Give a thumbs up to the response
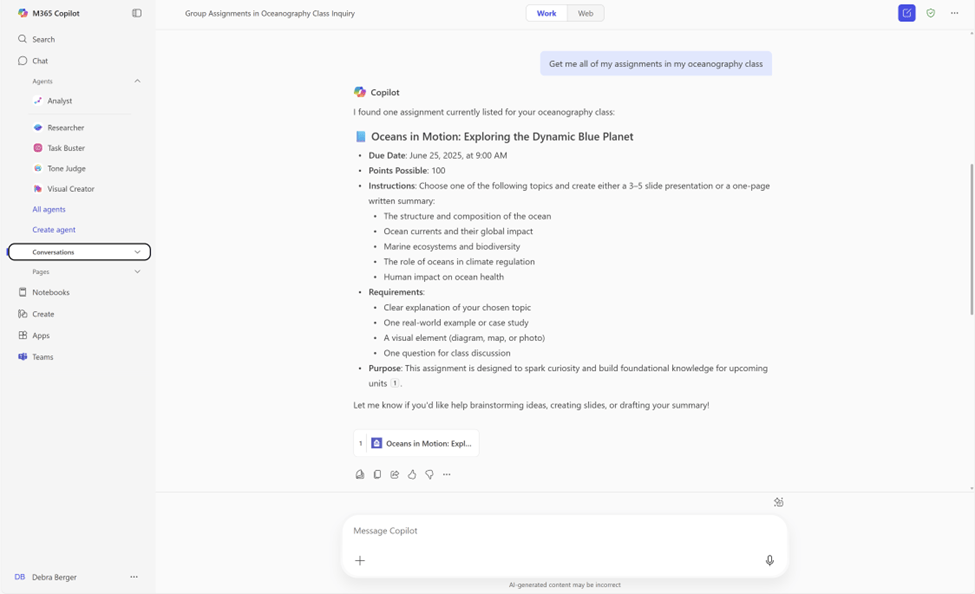The height and width of the screenshot is (594, 975). [x=411, y=474]
